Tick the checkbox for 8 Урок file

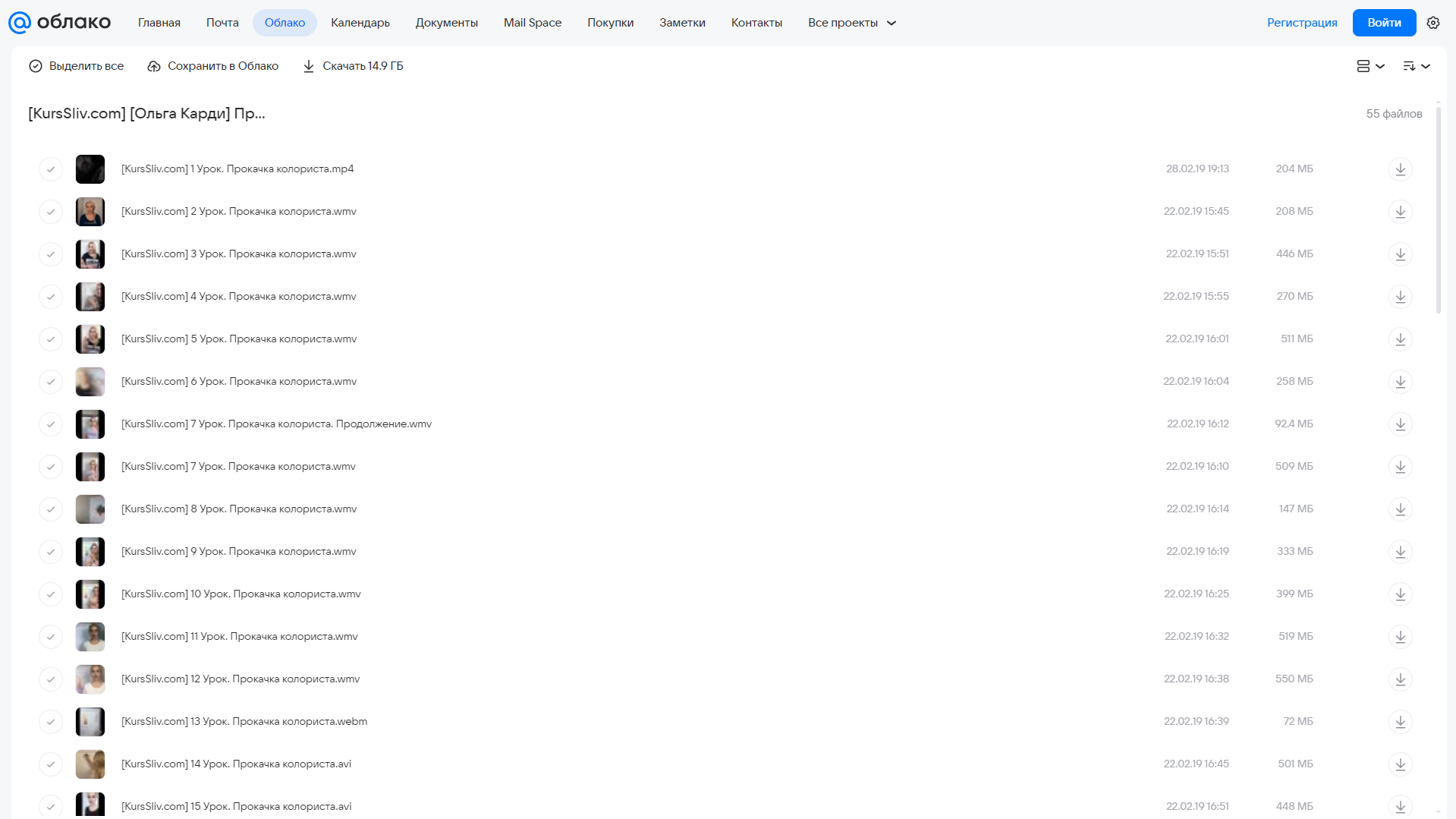(51, 509)
